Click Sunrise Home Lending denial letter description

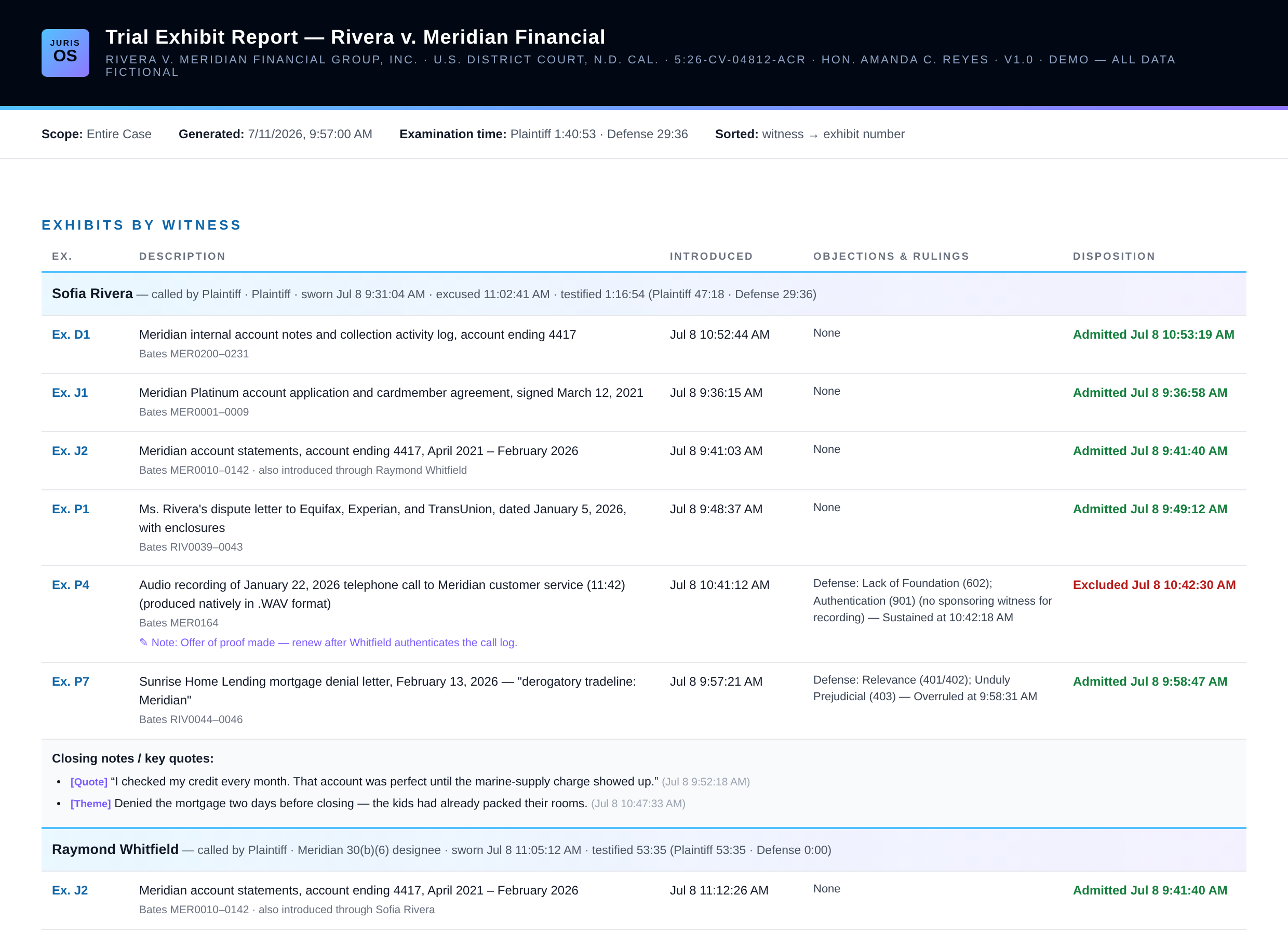[x=388, y=691]
